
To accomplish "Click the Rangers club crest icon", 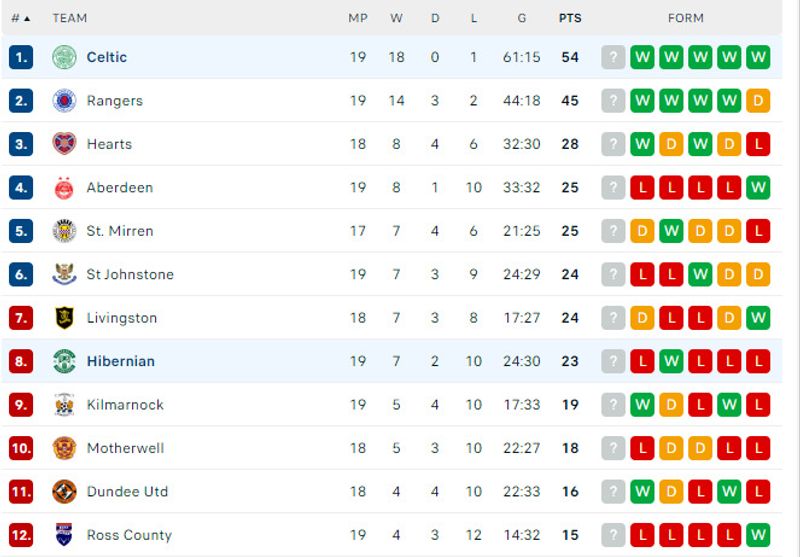I will [x=64, y=100].
